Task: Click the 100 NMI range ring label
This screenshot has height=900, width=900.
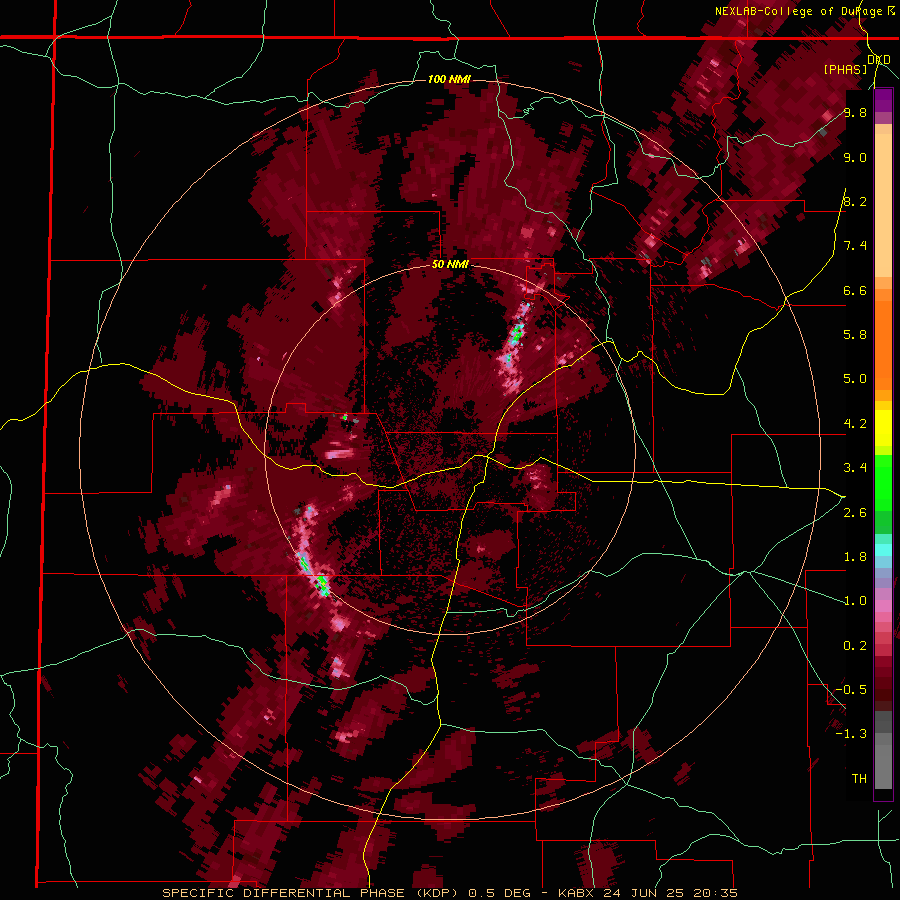Action: [449, 79]
